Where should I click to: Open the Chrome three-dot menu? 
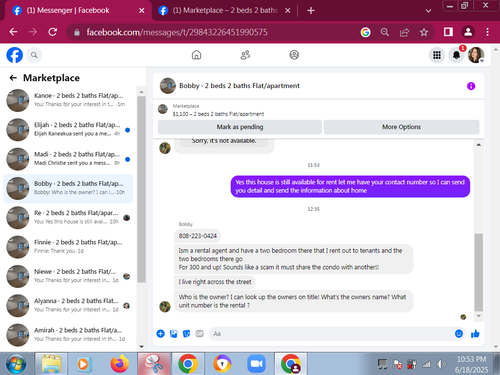[487, 32]
